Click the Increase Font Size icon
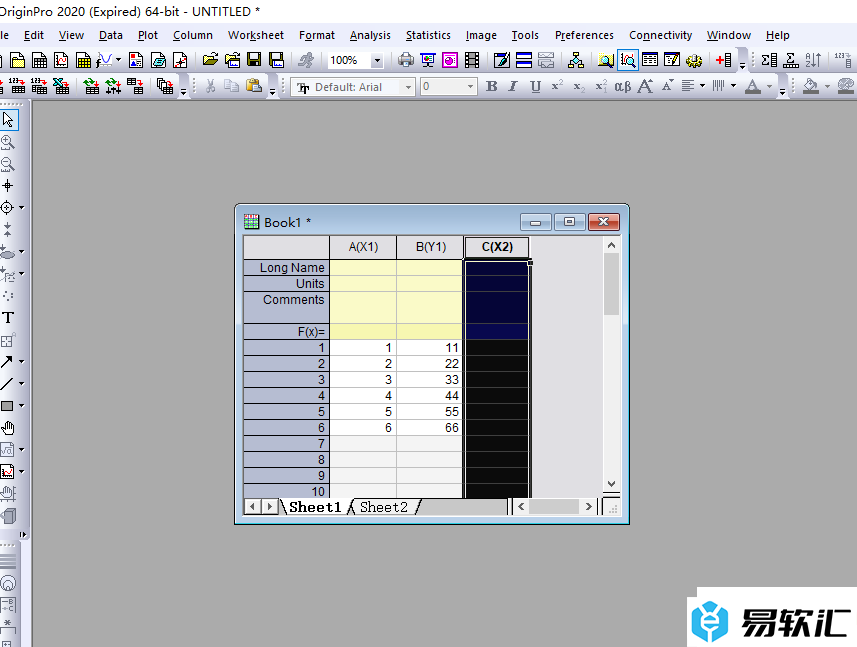This screenshot has width=857, height=647. [645, 86]
